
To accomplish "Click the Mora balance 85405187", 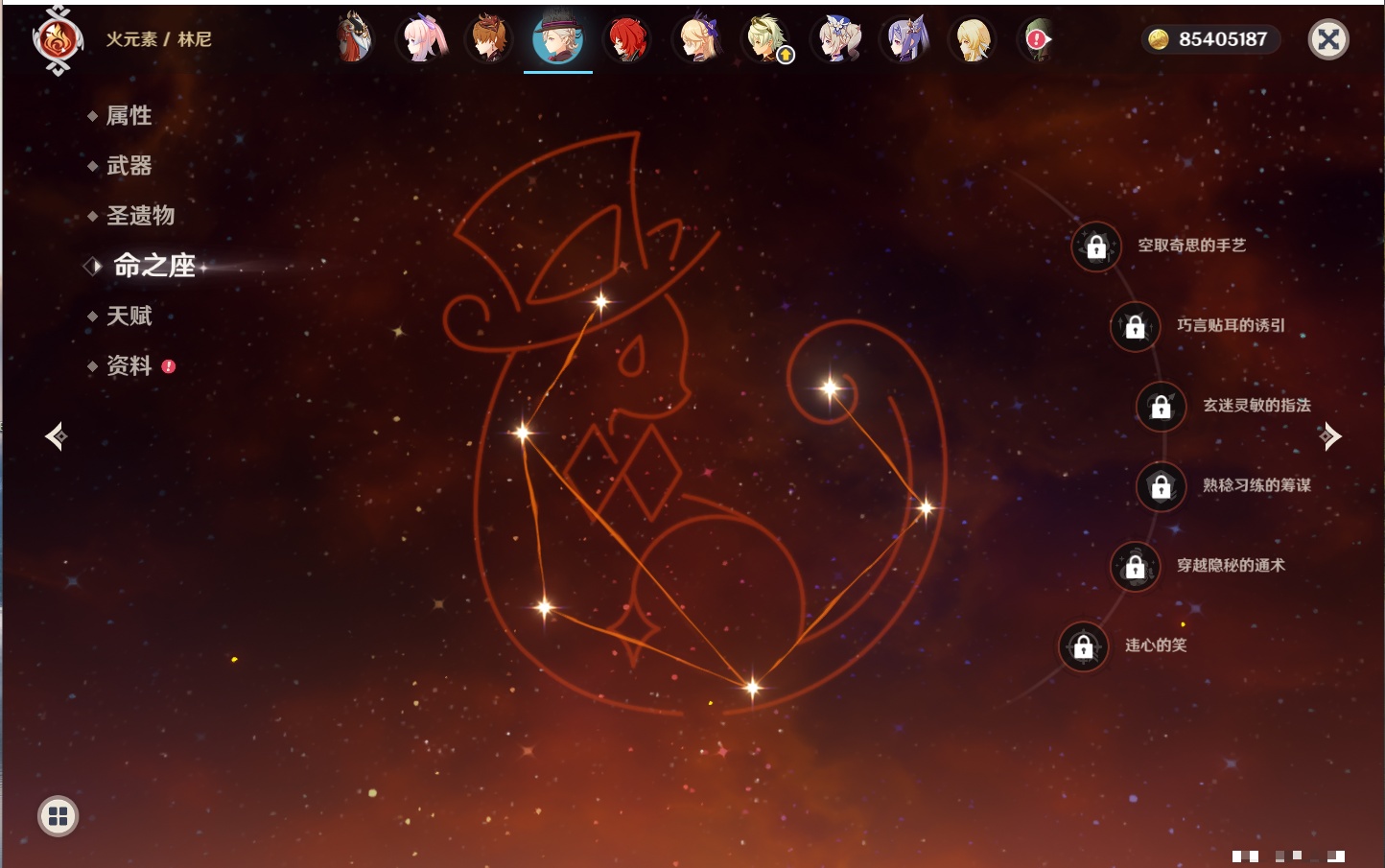I will coord(1223,39).
